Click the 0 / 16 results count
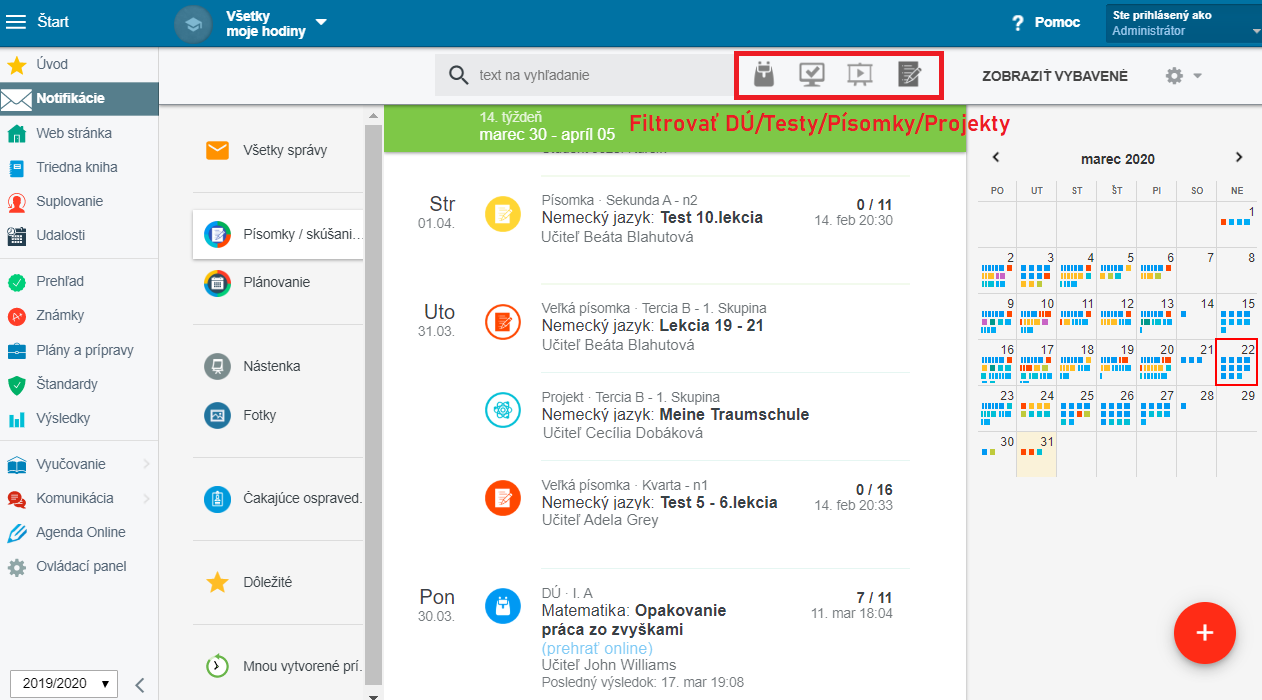 click(874, 489)
